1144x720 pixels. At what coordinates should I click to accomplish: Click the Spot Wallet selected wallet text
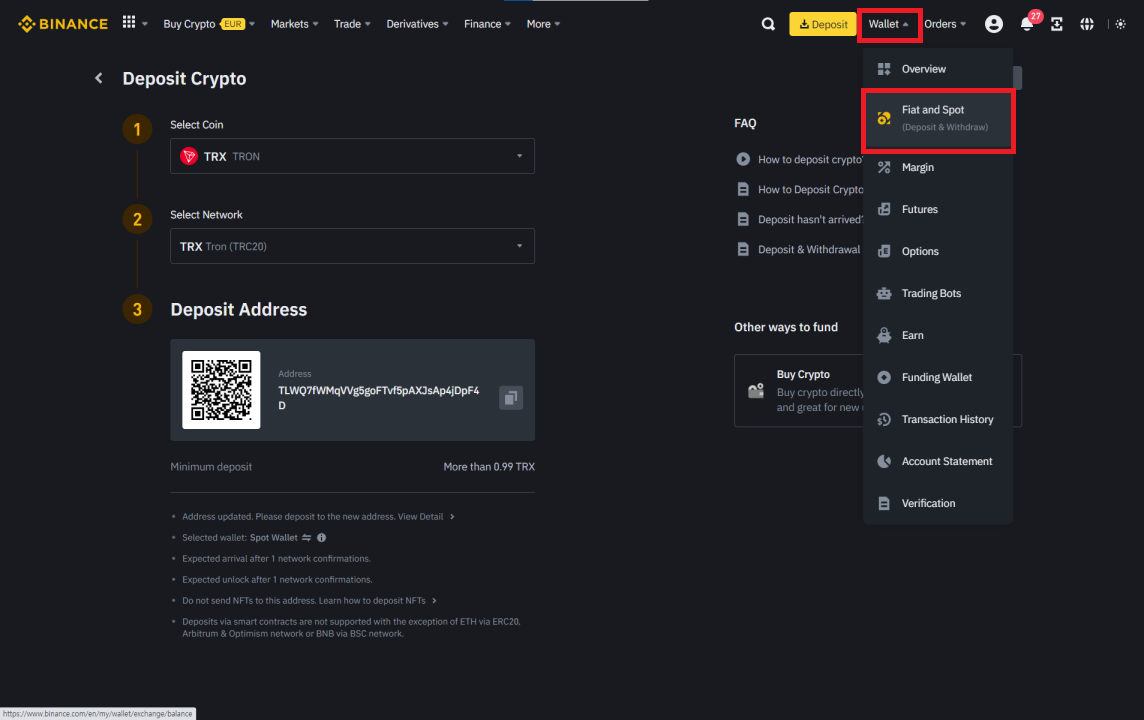click(x=274, y=538)
